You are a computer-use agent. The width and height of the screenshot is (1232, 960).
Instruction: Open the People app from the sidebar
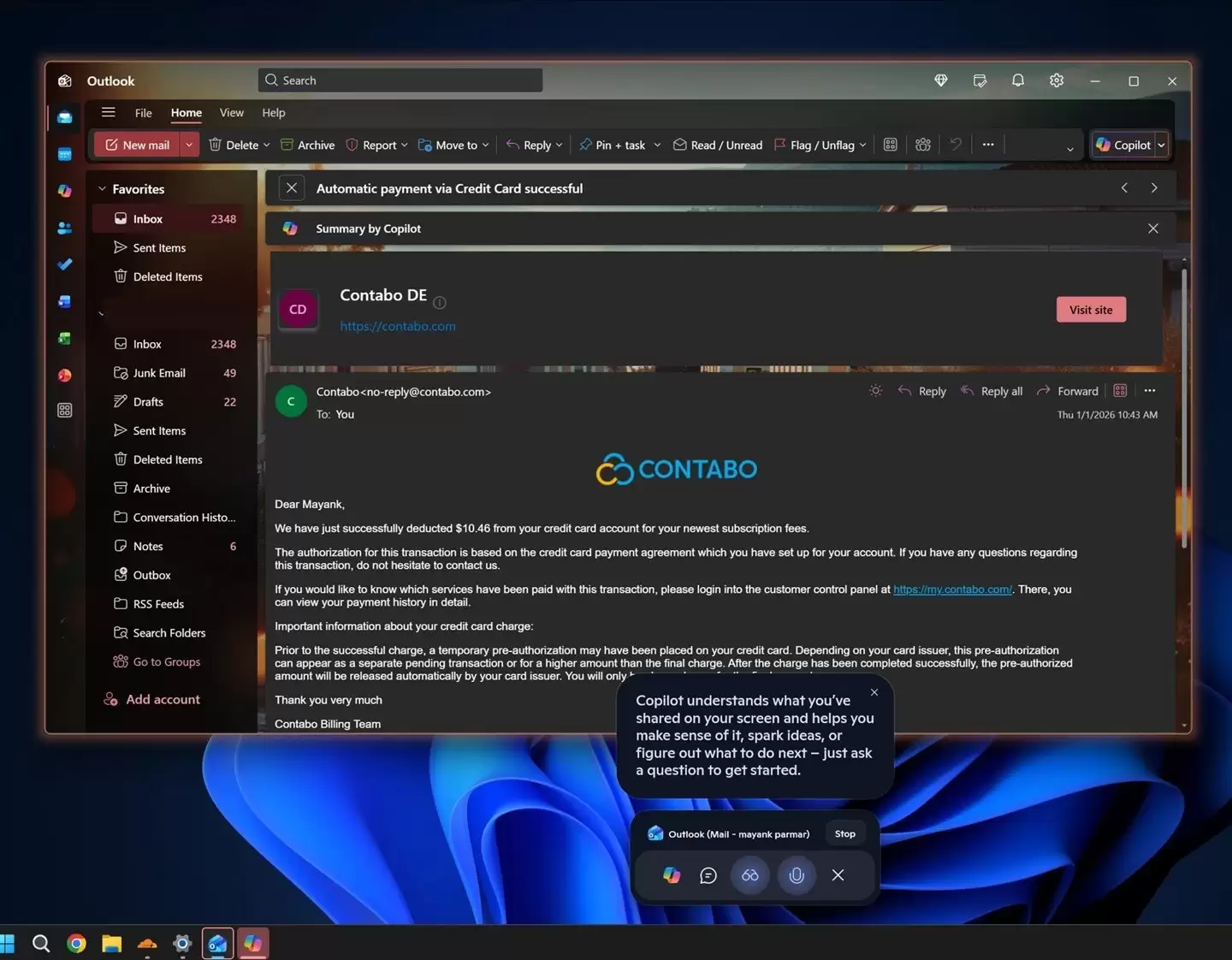(x=64, y=228)
